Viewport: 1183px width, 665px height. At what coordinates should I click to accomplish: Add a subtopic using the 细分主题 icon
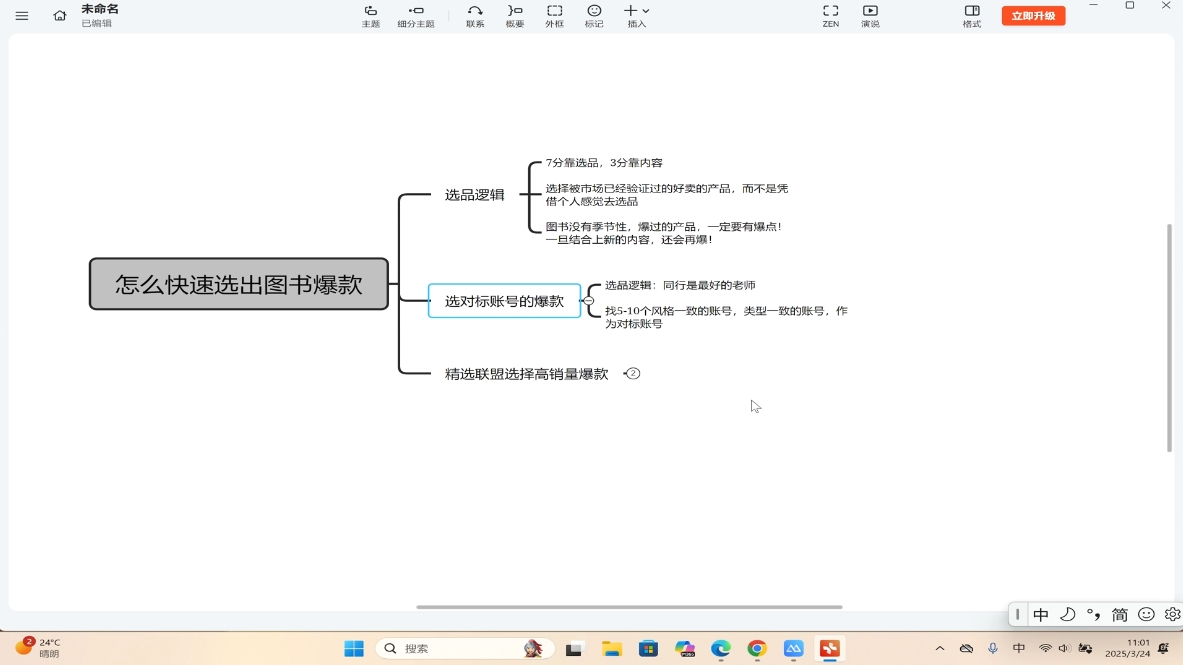click(416, 15)
